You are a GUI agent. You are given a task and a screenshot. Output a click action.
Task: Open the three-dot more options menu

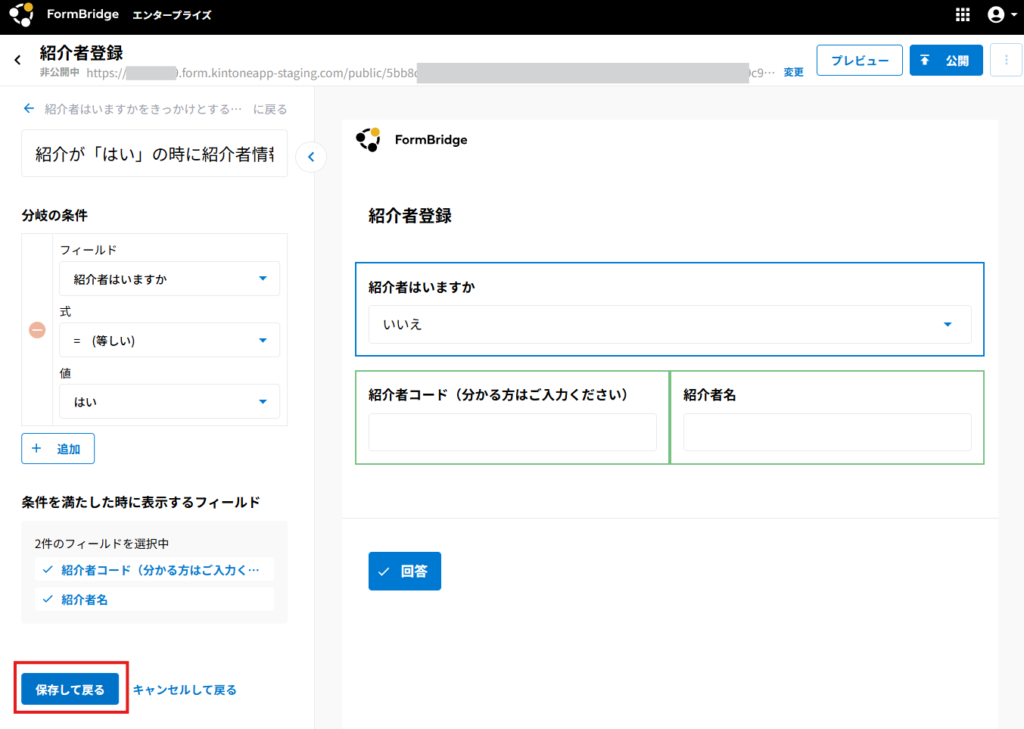(x=1005, y=60)
